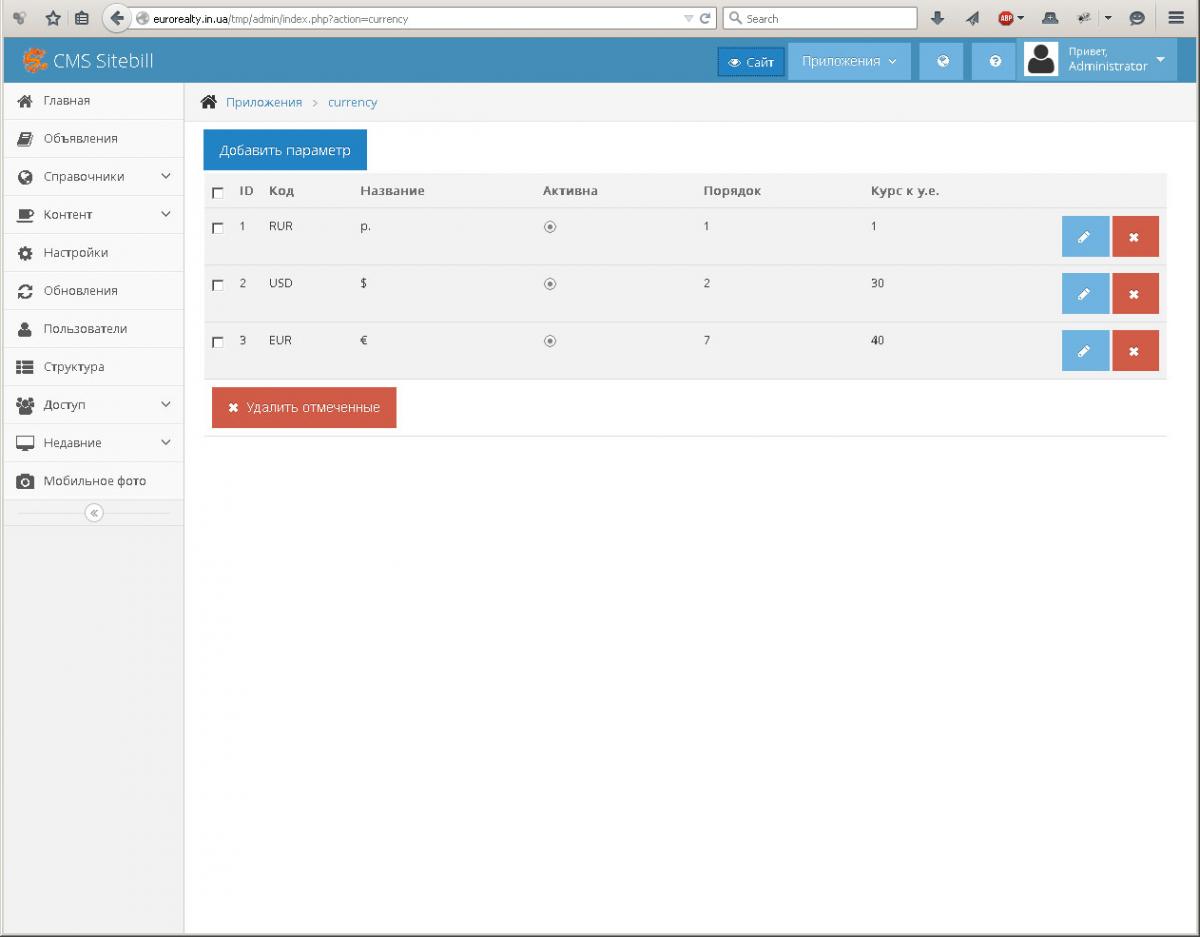Open the Мобильное фото sidebar item
1200x937 pixels.
coord(92,481)
